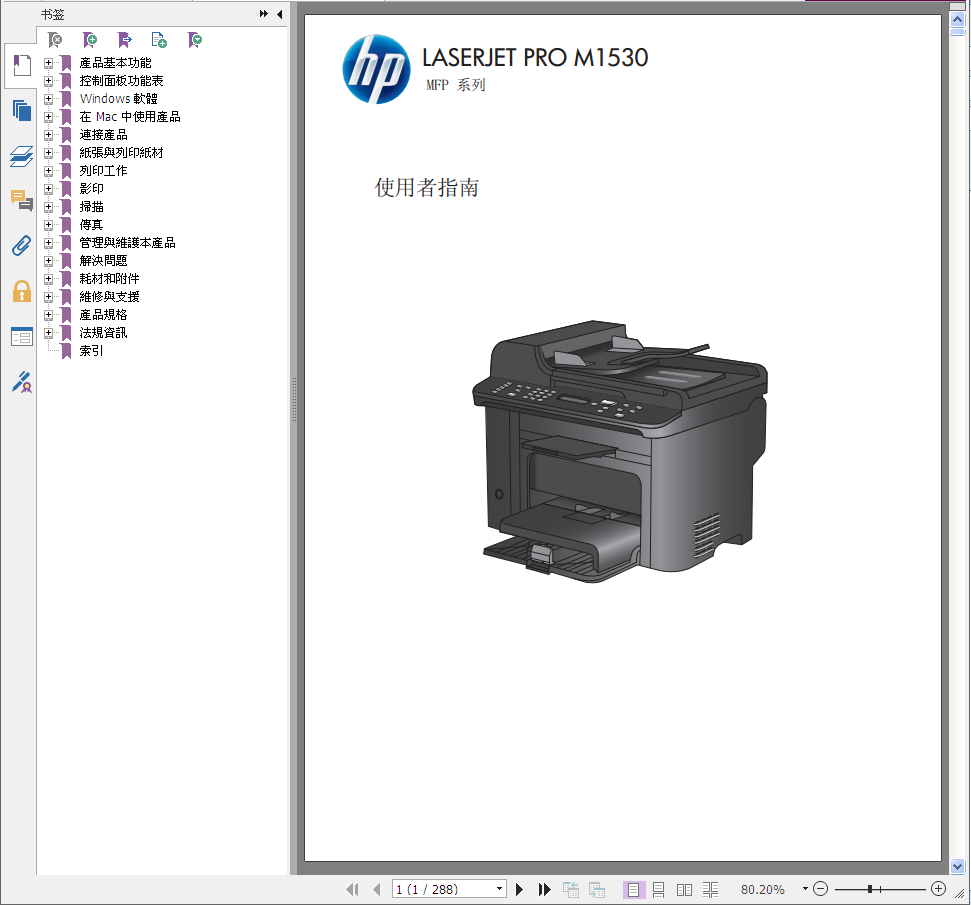This screenshot has height=905, width=971.
Task: Open the Bookmarks panel icon in sidebar
Action: (22, 65)
